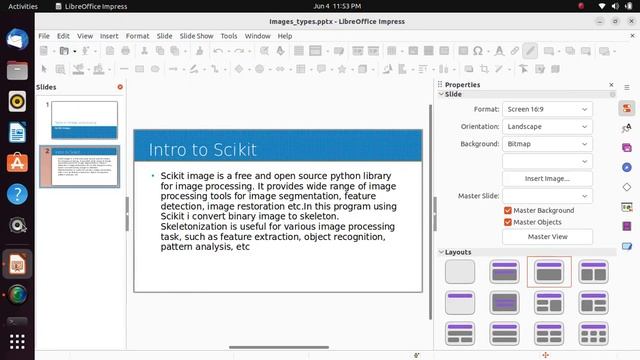
Task: Select slide 1 thumbnail in Slides panel
Action: tap(84, 120)
